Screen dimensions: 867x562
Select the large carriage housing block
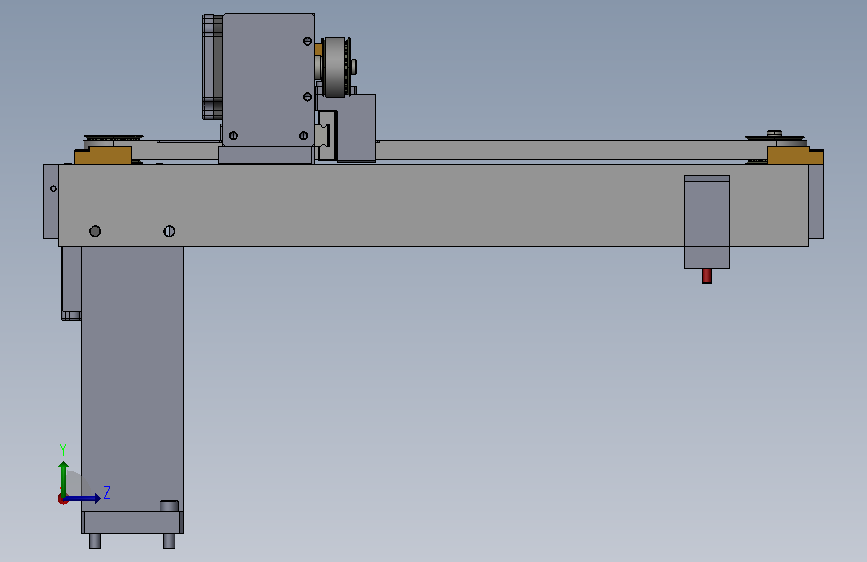tap(268, 80)
